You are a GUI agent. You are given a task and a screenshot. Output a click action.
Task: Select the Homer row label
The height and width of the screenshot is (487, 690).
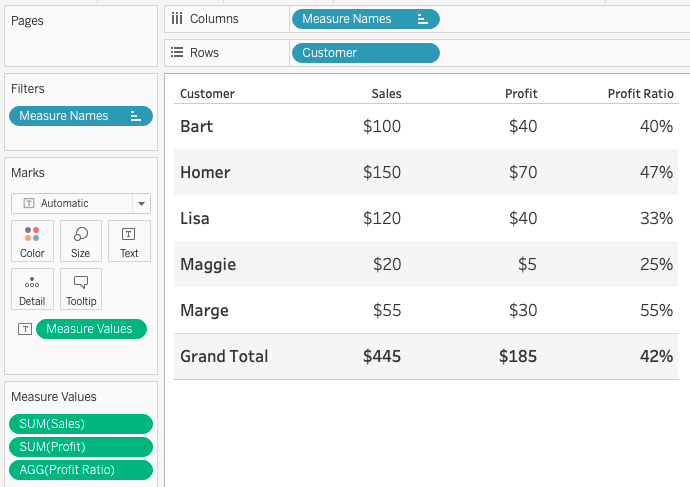pos(205,172)
